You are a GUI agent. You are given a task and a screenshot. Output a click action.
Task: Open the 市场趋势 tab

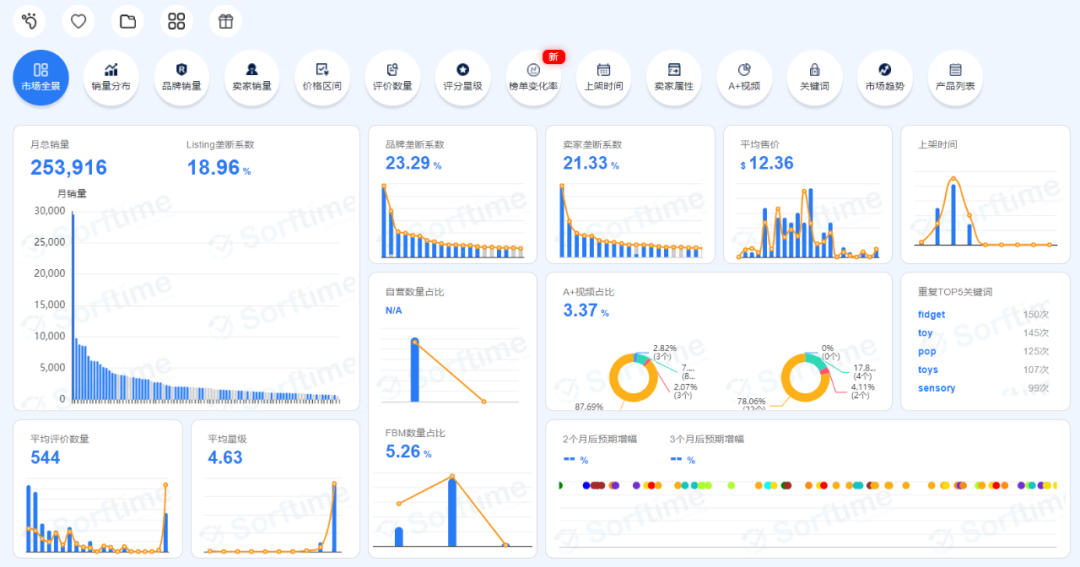(x=884, y=78)
